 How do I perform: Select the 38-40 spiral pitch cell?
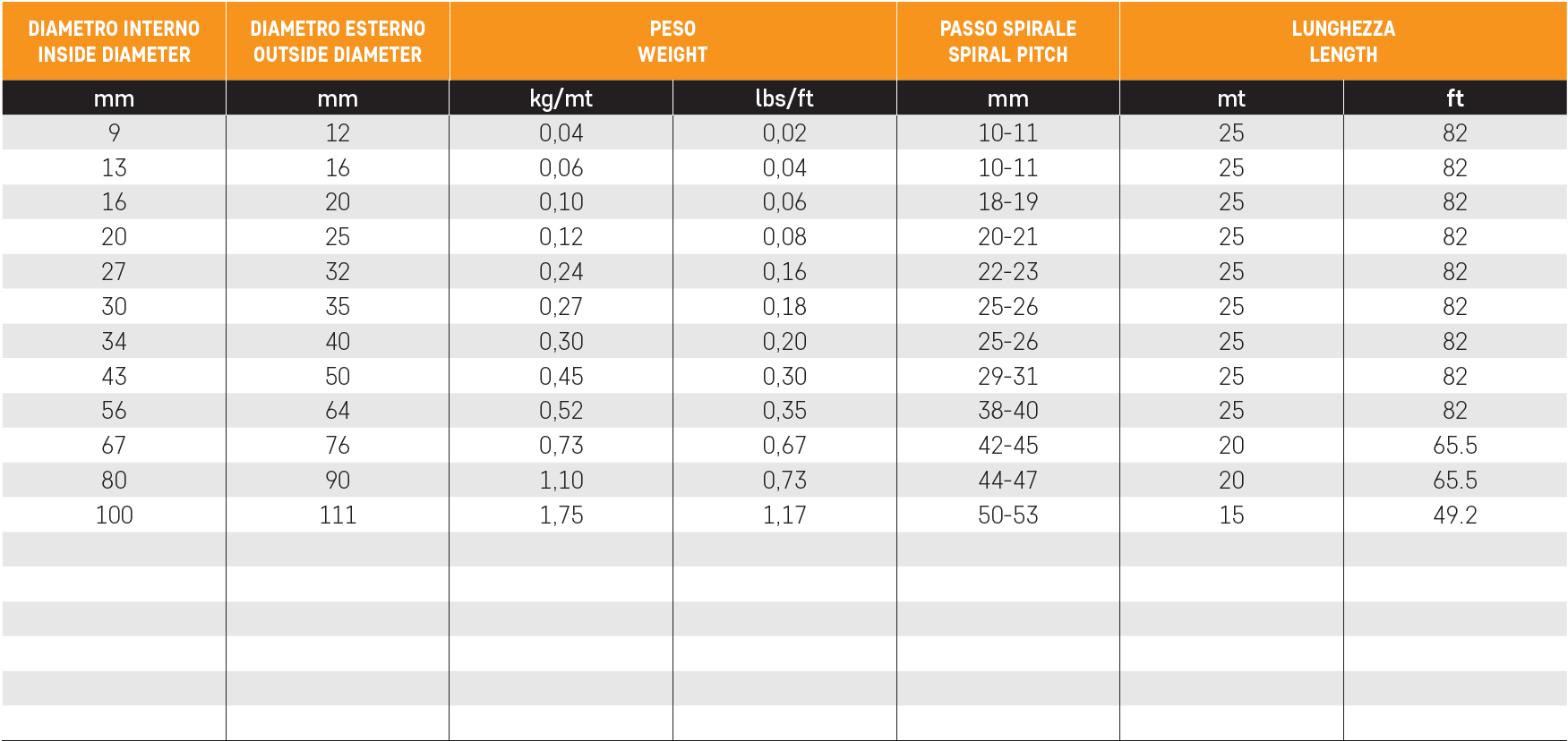tap(1007, 411)
